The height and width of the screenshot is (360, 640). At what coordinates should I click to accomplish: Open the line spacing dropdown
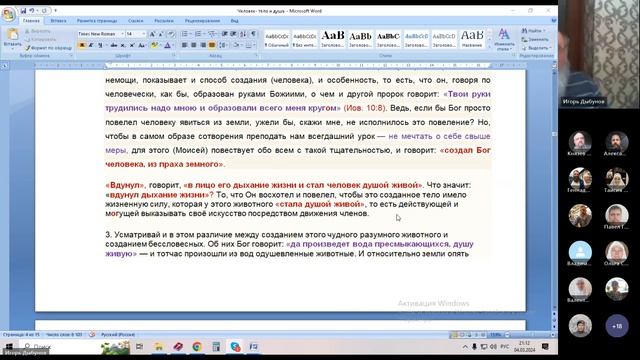[223, 45]
